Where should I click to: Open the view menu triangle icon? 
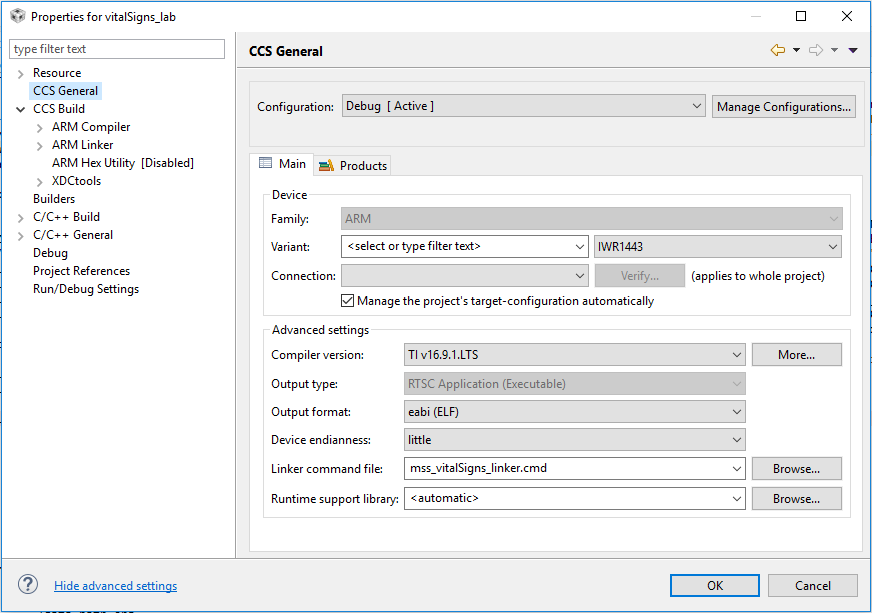point(853,51)
